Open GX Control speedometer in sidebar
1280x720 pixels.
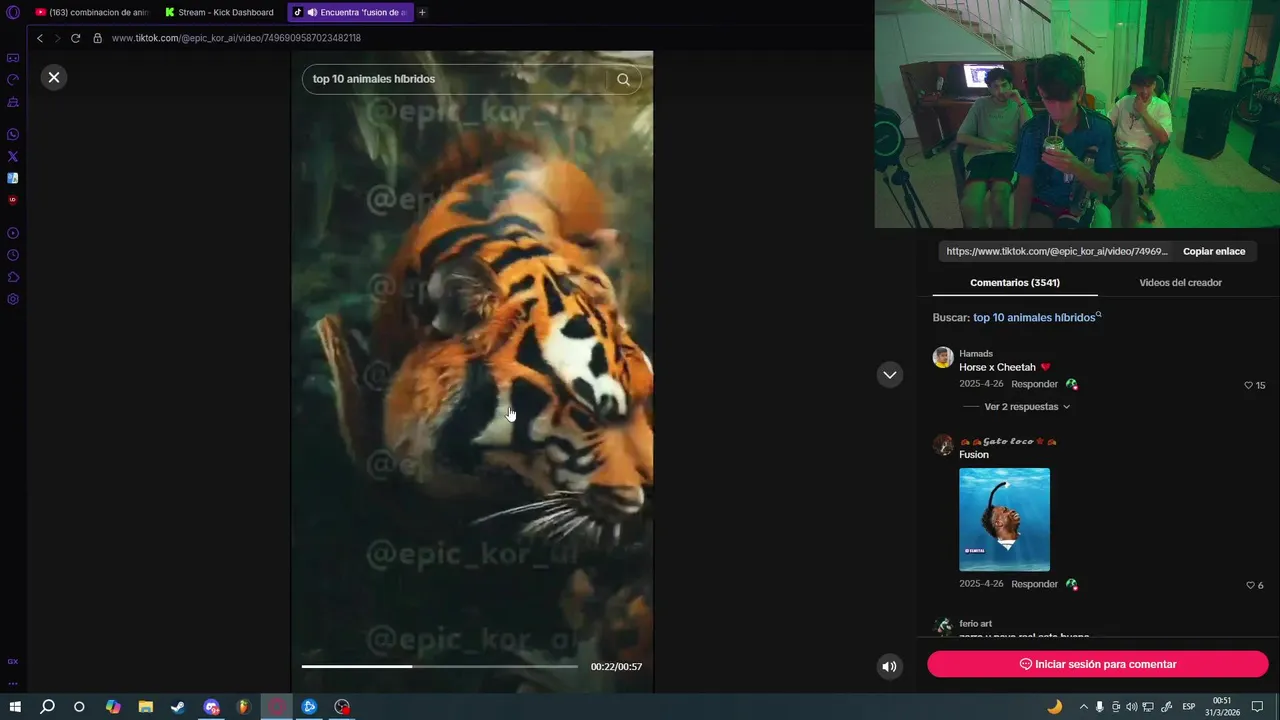pos(13,80)
